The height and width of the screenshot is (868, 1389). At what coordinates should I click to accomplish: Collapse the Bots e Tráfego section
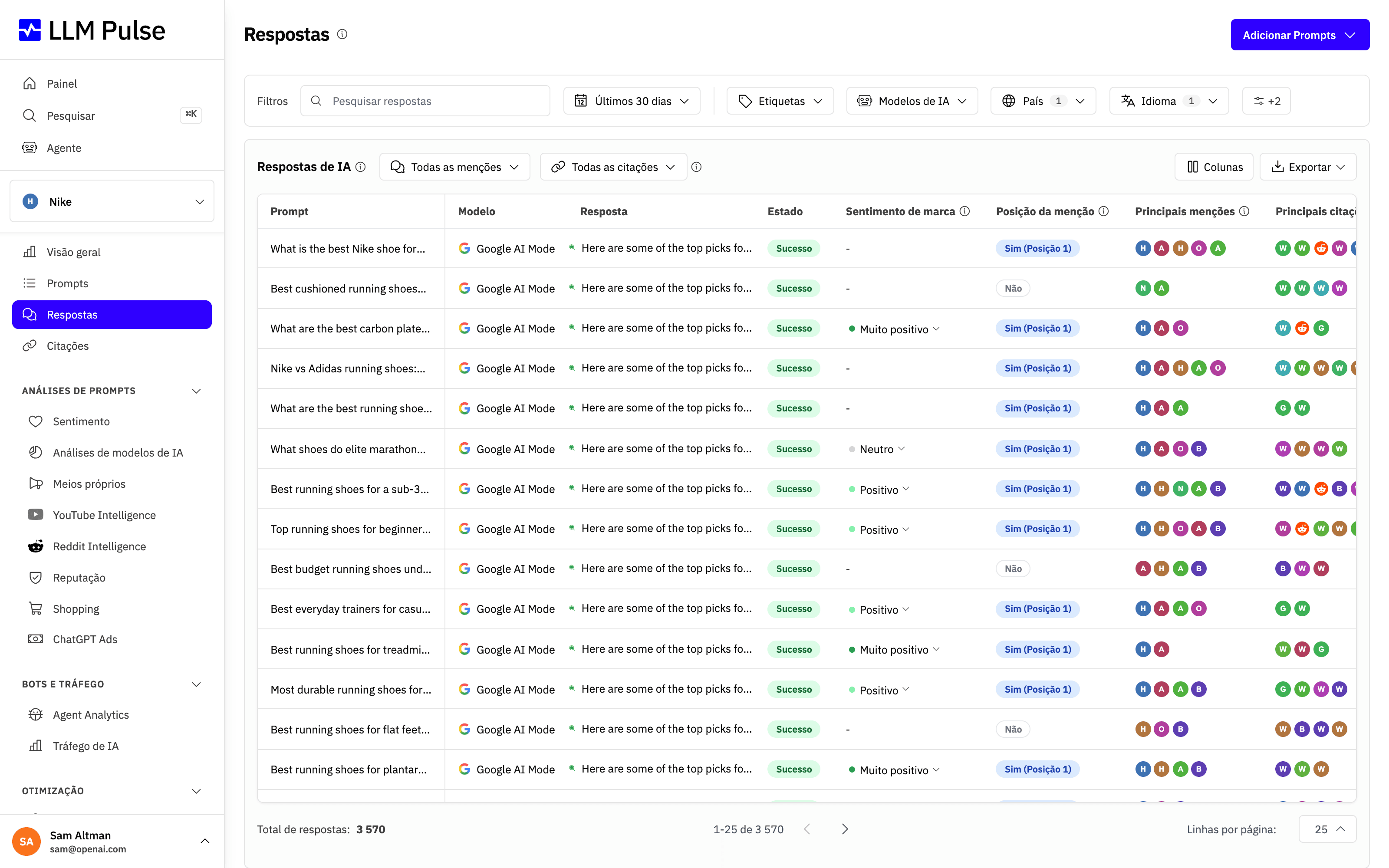point(196,684)
